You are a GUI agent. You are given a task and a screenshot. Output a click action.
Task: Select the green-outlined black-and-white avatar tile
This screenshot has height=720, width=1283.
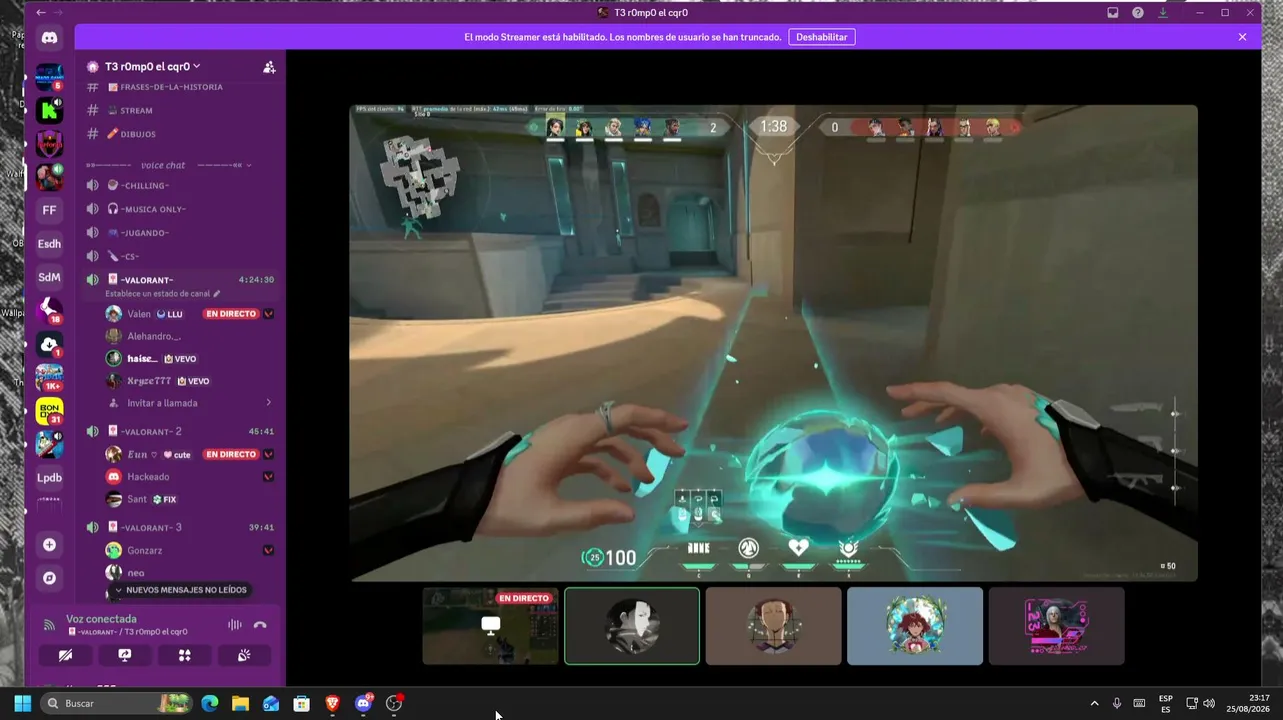(632, 626)
